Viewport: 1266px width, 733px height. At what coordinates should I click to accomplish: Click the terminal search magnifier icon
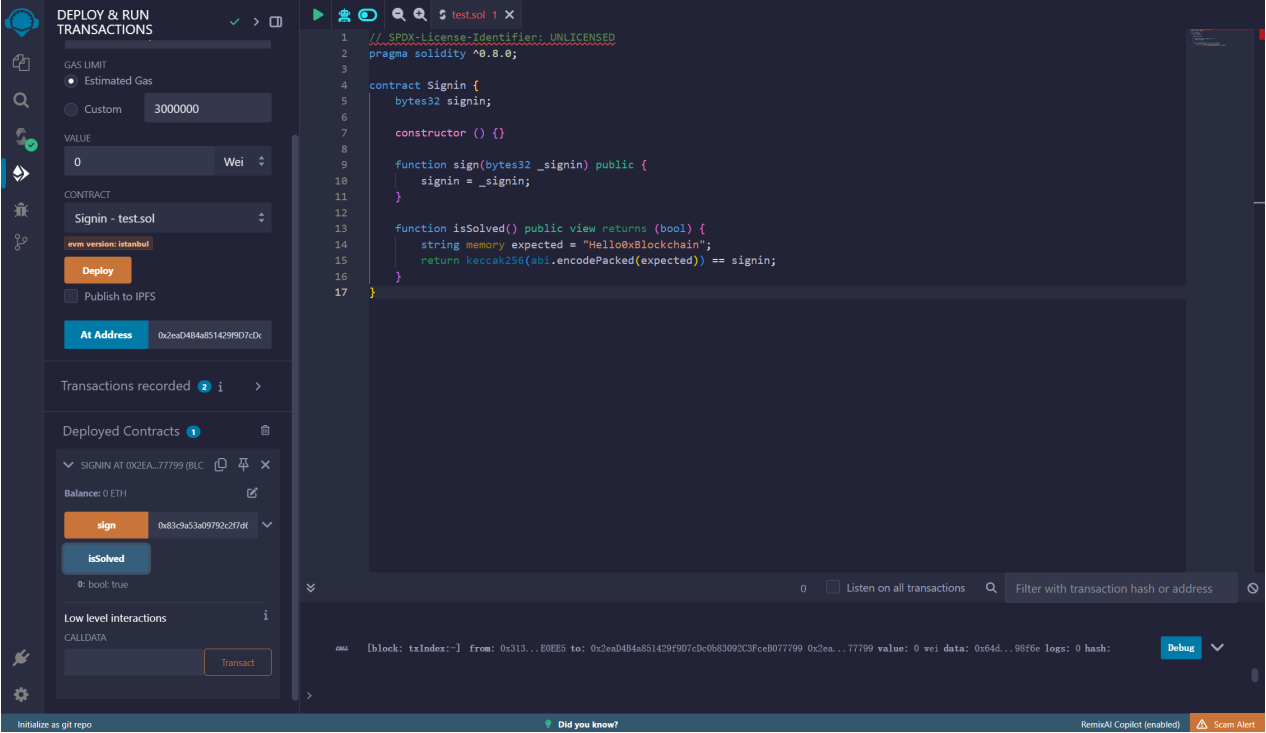click(x=991, y=588)
